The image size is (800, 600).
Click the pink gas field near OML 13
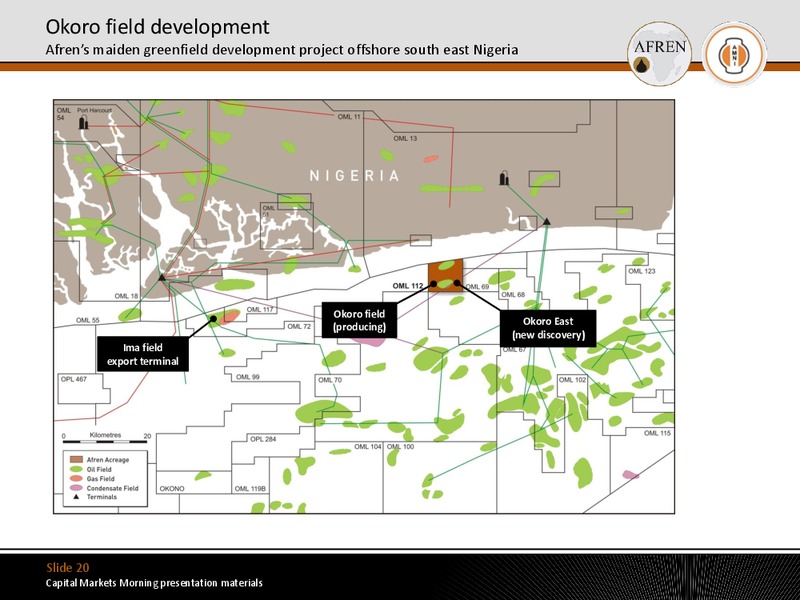(x=431, y=159)
